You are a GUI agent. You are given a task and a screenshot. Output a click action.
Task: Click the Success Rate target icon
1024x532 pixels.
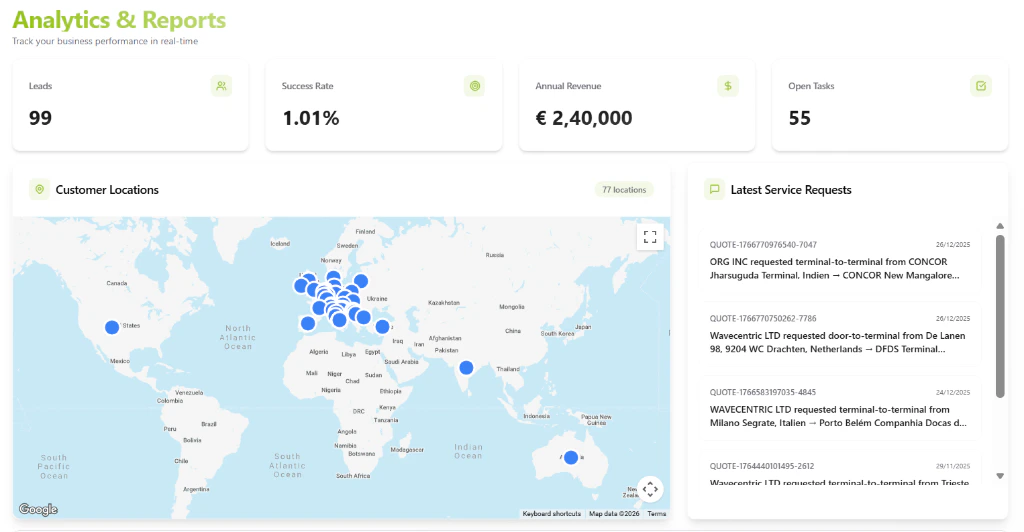pos(475,86)
